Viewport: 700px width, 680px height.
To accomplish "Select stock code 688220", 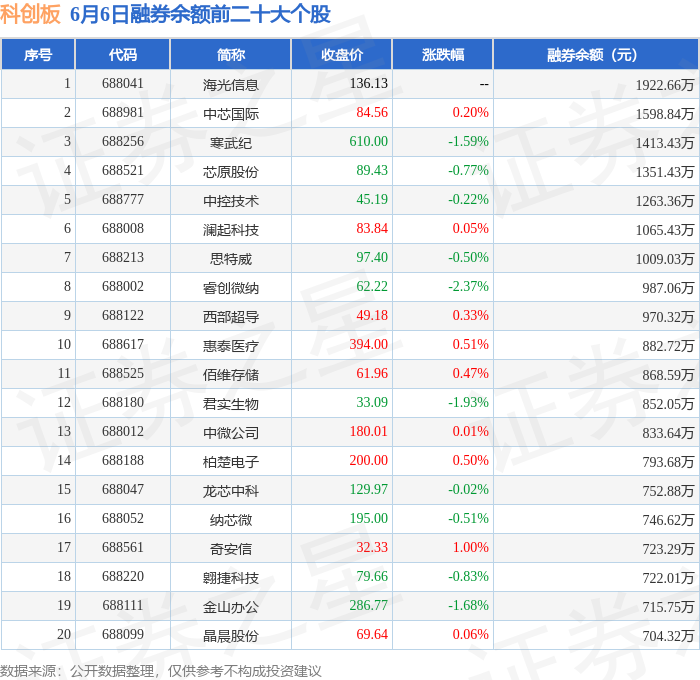I will point(123,576).
